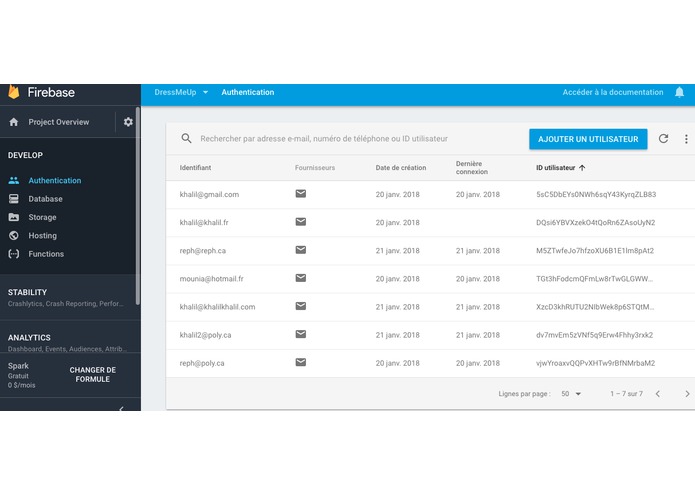Click the Authentication title in top bar

point(248,92)
